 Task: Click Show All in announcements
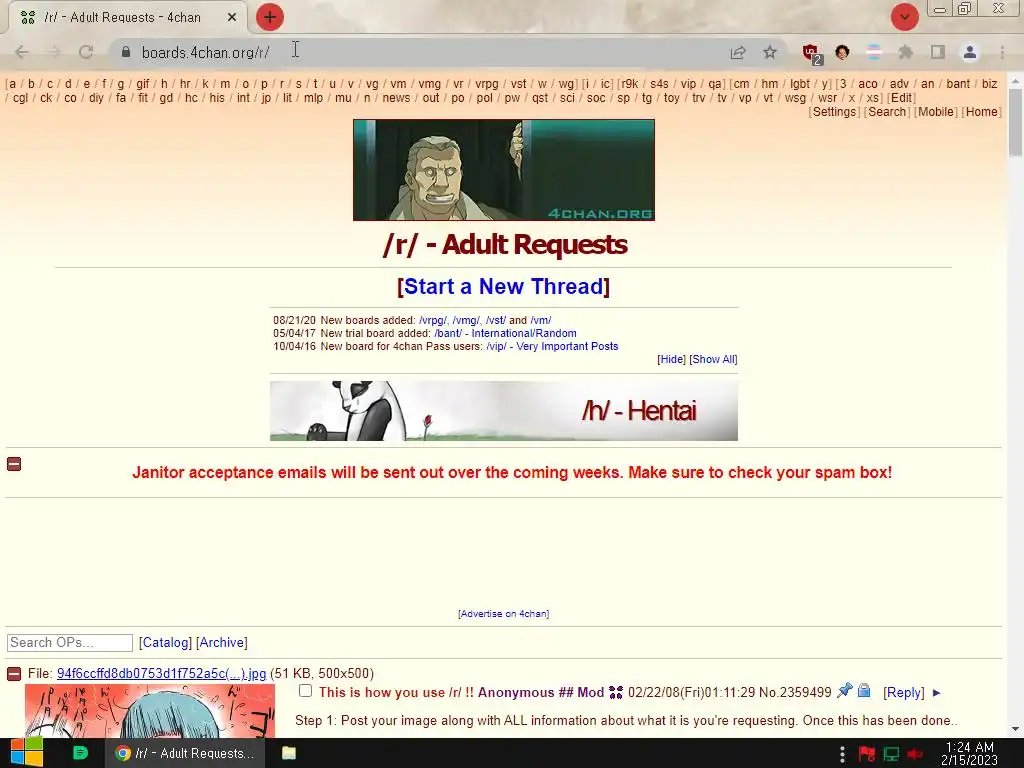click(713, 359)
